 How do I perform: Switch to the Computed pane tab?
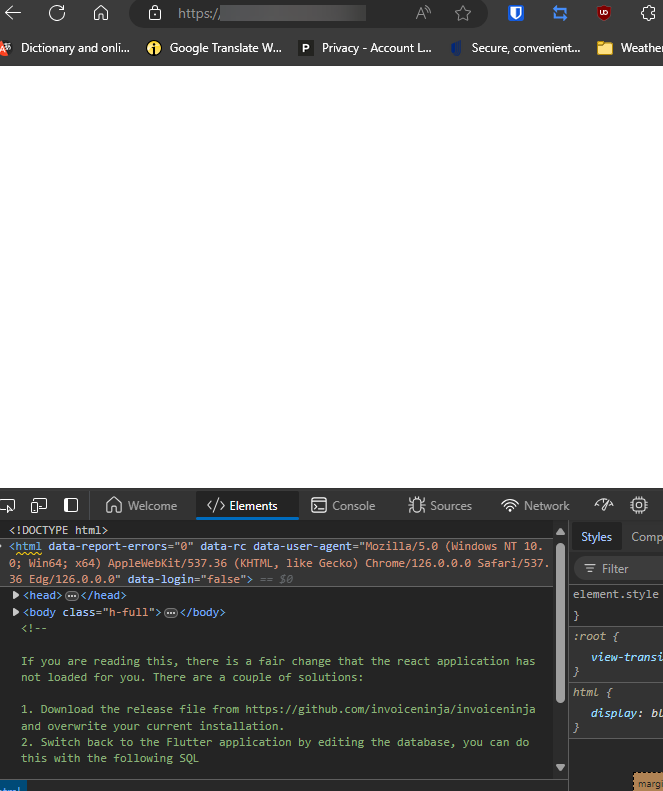[x=647, y=537]
